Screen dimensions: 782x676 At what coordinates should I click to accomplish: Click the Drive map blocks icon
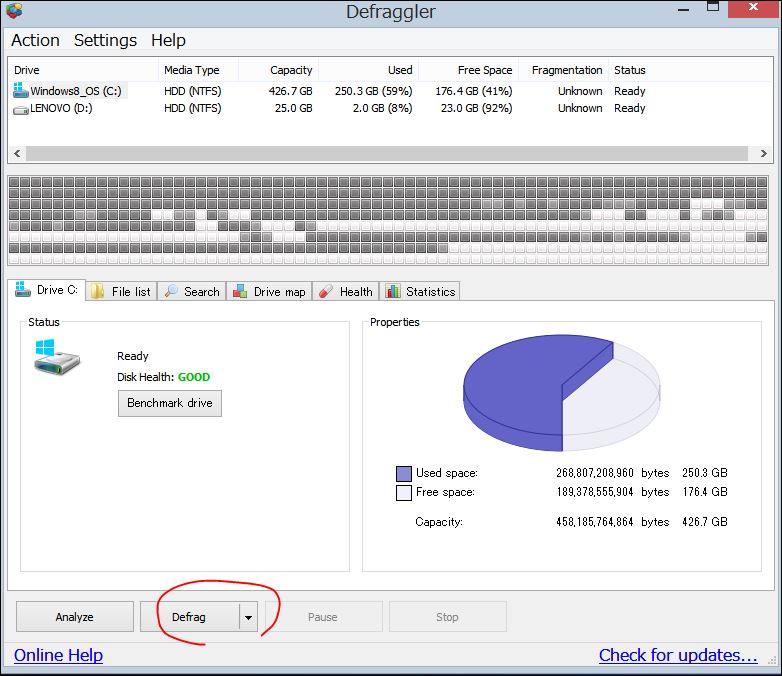pyautogui.click(x=240, y=291)
